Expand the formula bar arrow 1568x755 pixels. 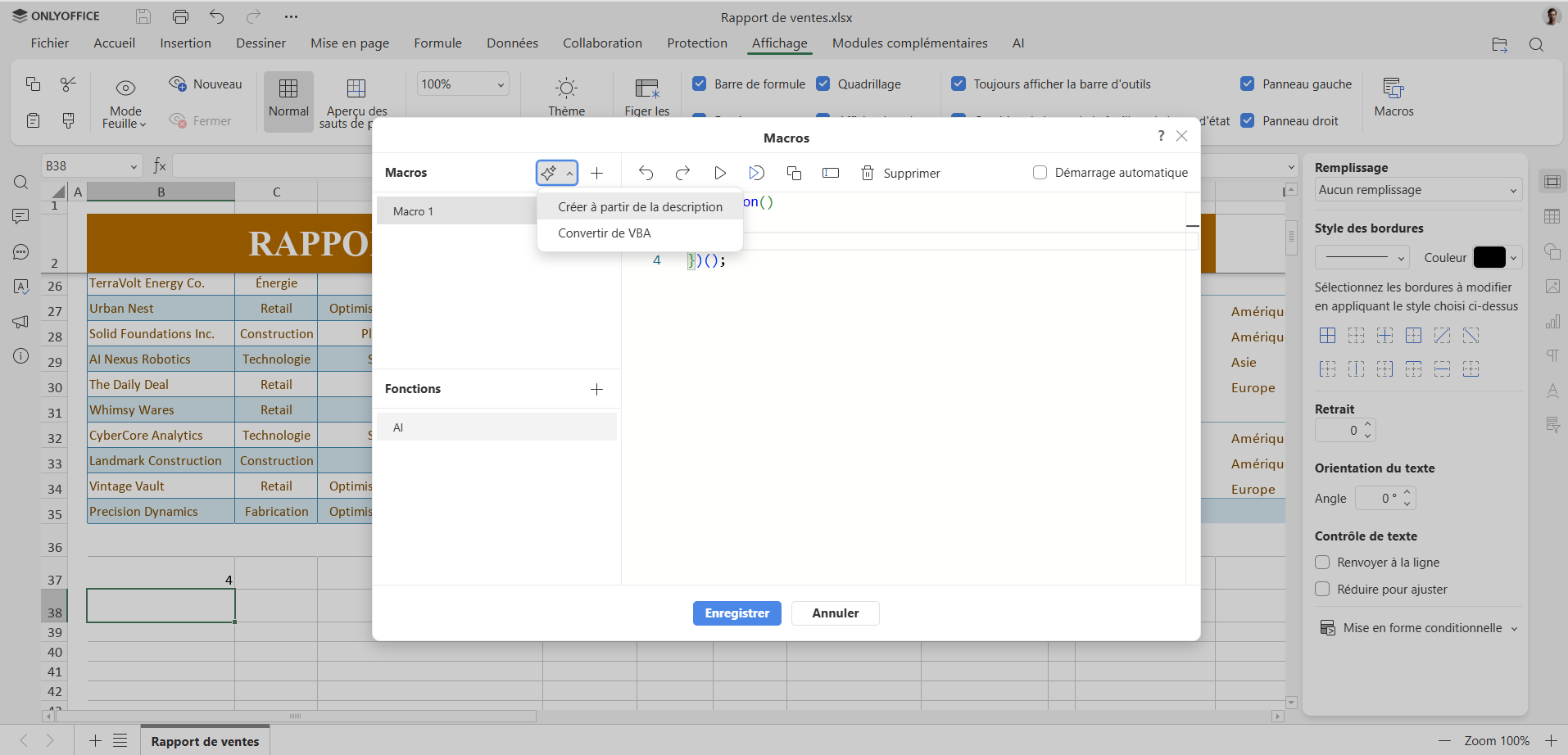coord(1291,167)
